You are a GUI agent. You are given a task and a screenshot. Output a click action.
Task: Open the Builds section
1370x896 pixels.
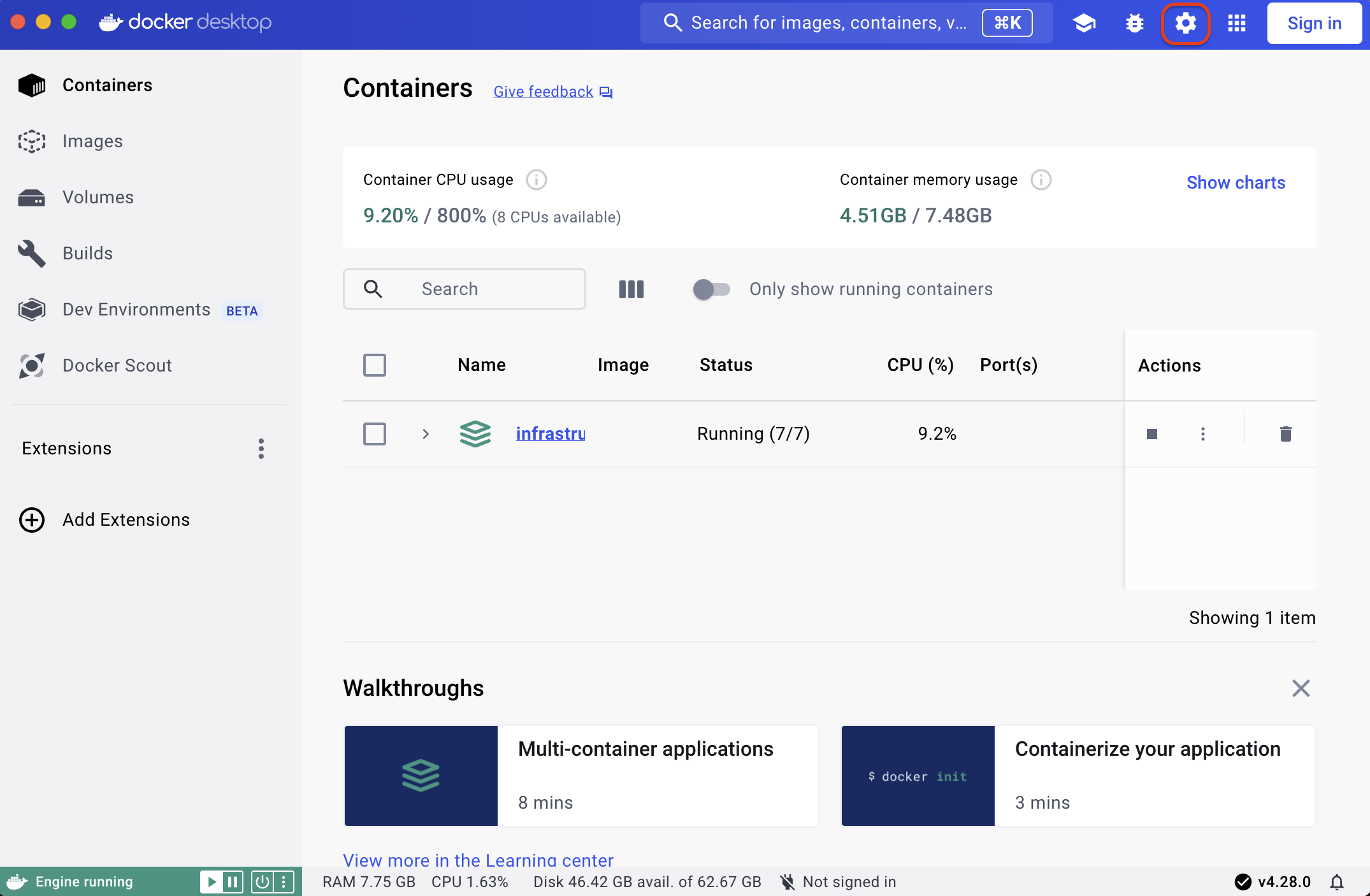[87, 253]
